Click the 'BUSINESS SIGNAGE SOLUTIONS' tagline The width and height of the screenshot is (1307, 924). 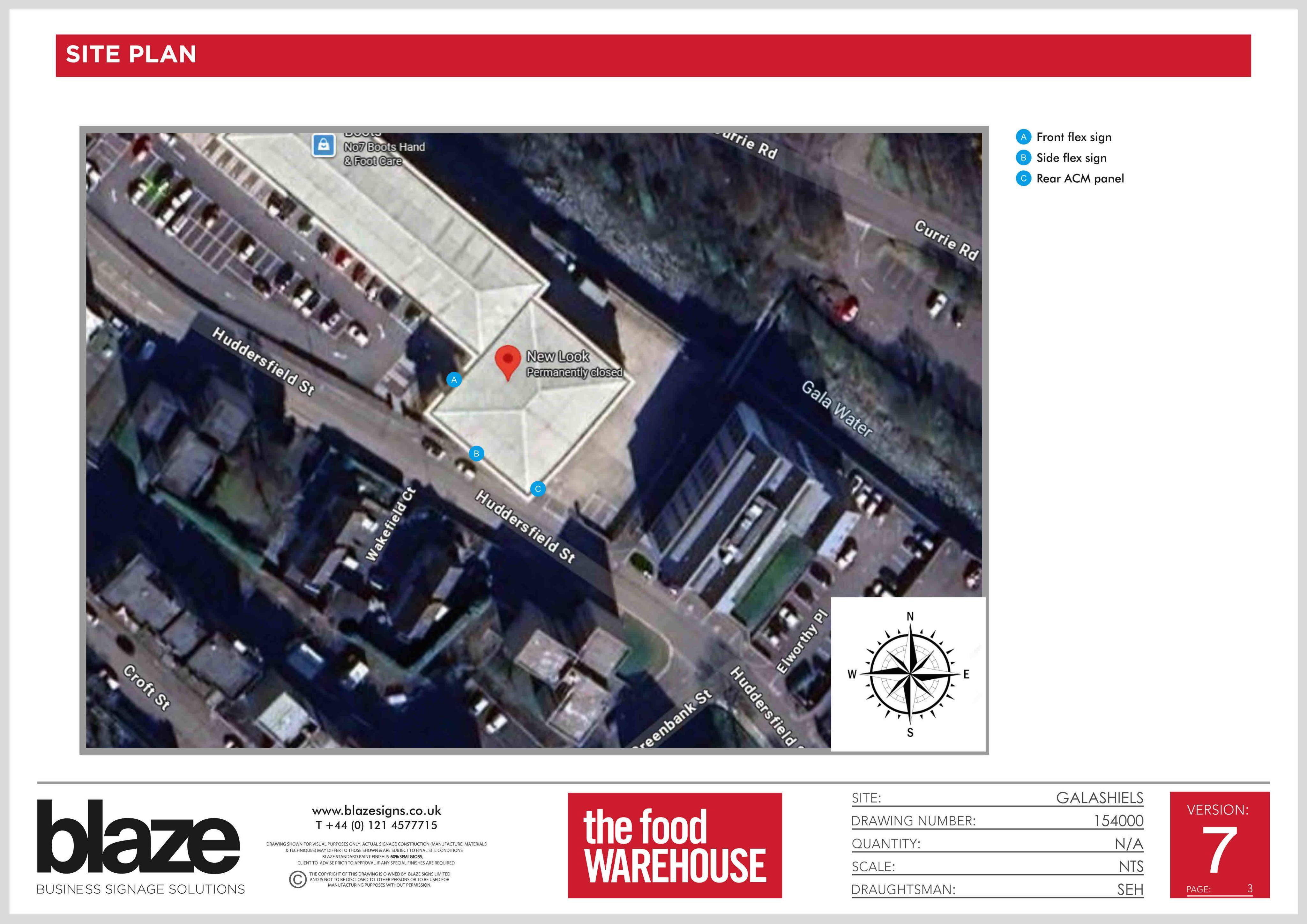click(141, 889)
